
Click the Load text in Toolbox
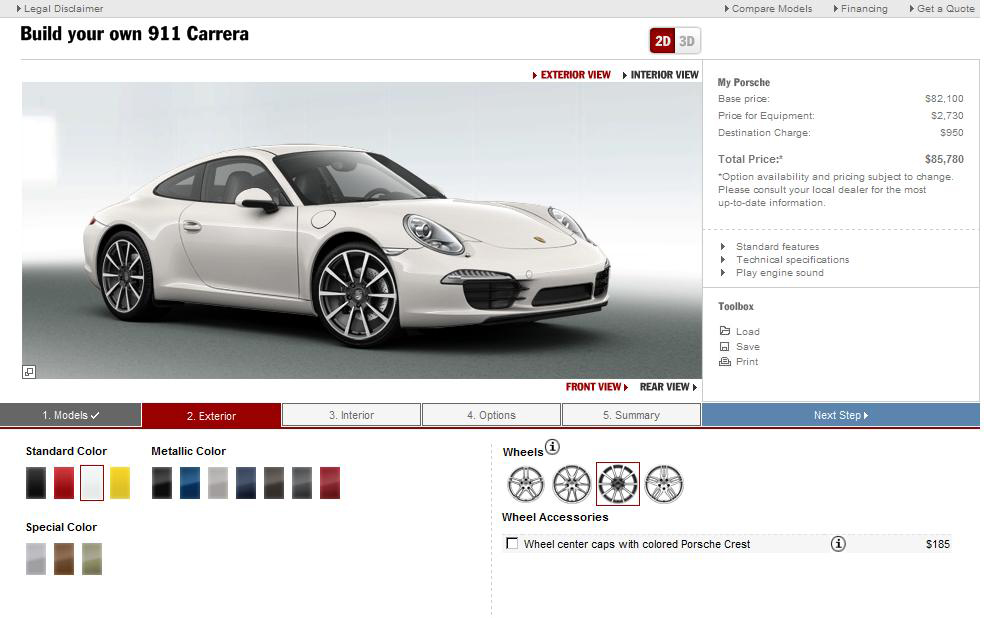pos(747,331)
